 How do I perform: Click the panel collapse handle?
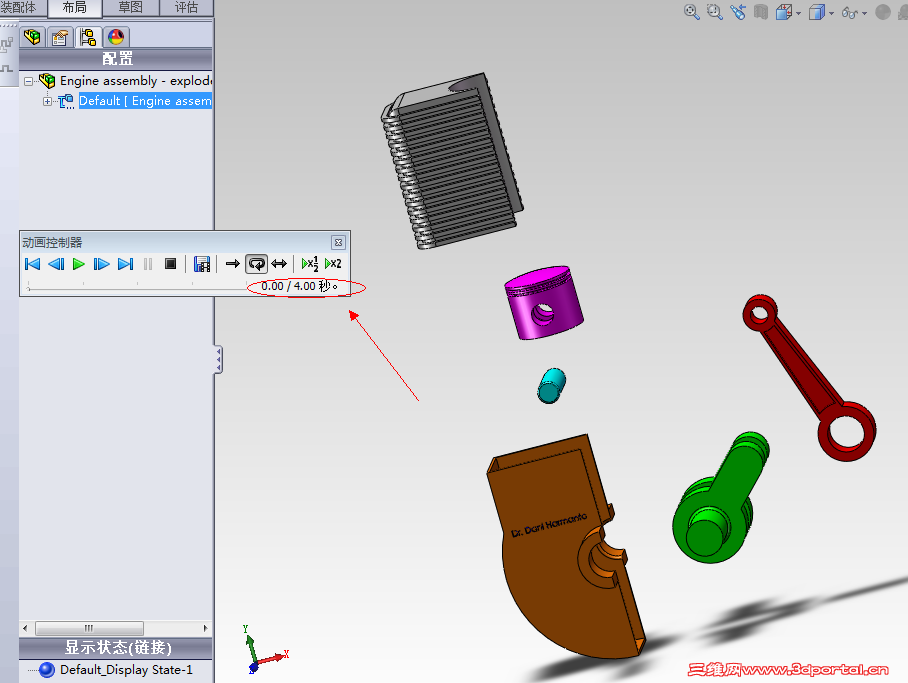(x=218, y=359)
